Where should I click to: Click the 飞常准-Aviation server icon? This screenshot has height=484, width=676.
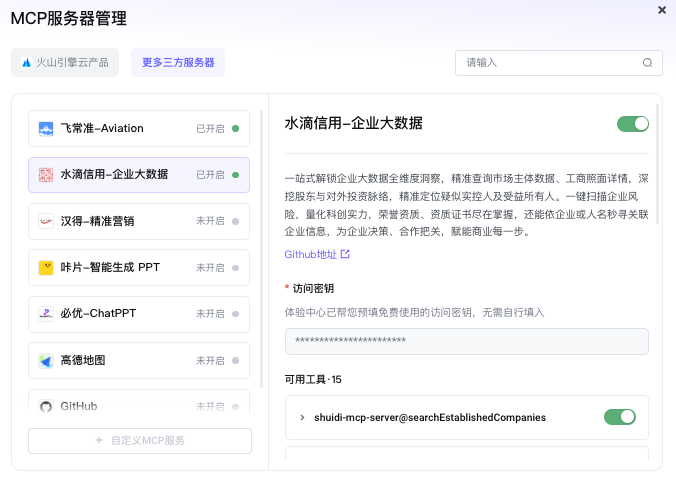(x=46, y=129)
